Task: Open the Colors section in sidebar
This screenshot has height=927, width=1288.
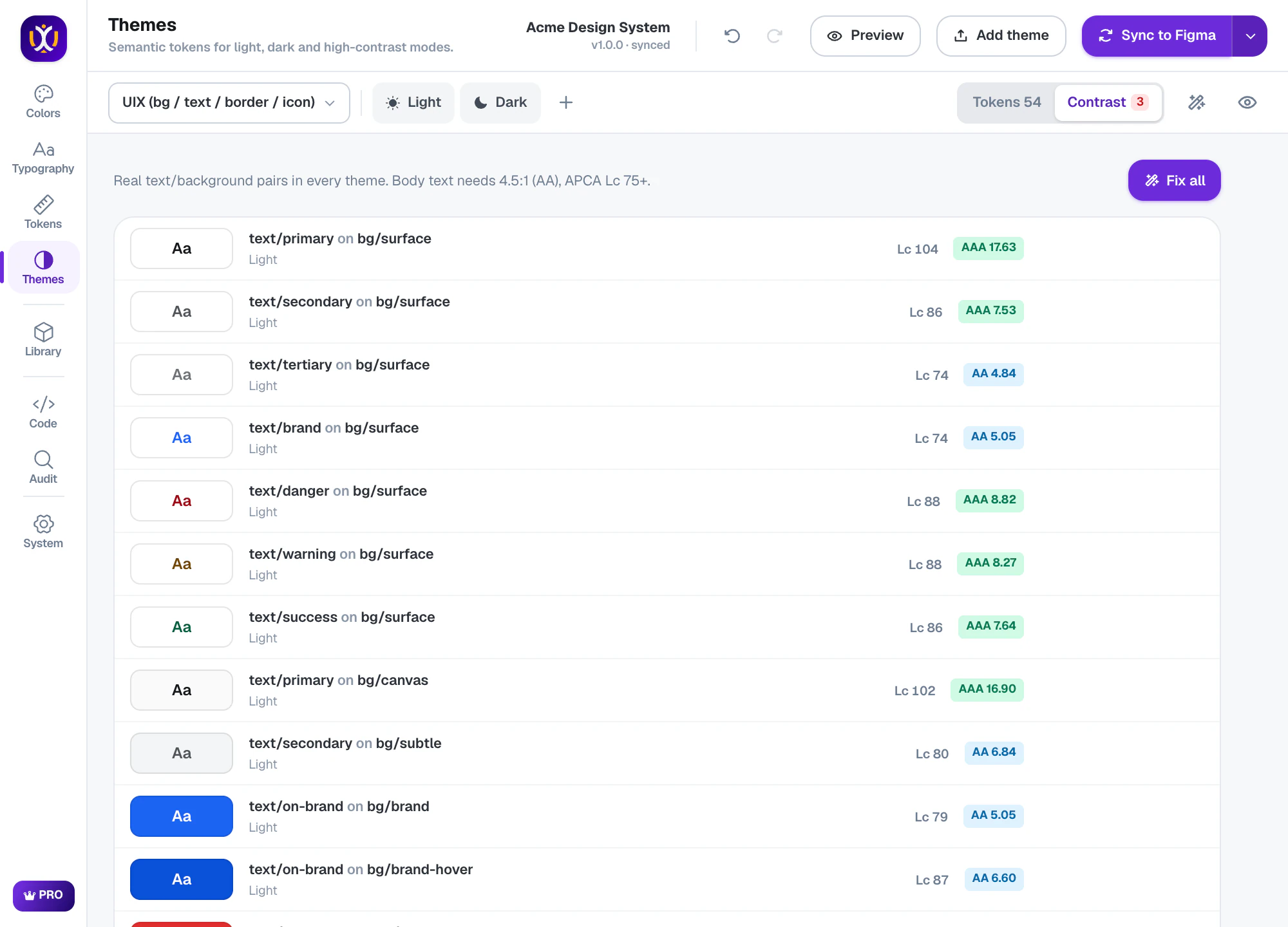Action: pyautogui.click(x=43, y=102)
